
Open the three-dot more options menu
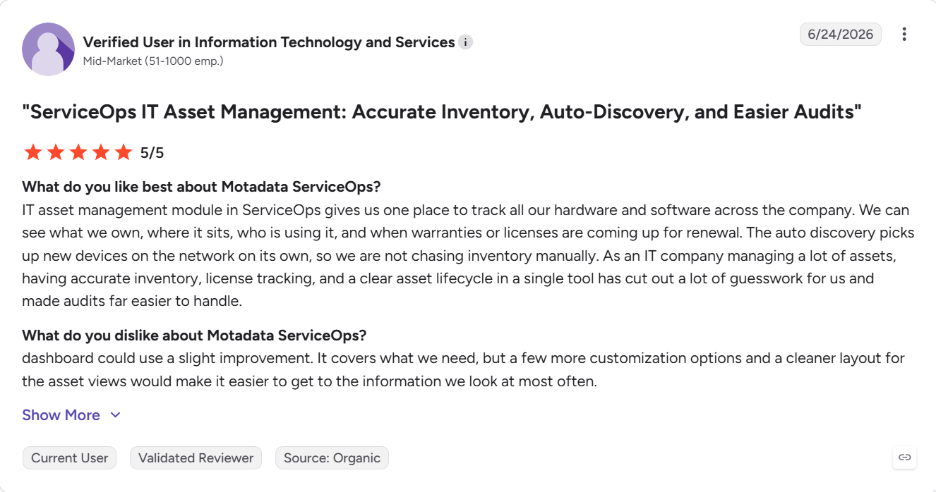(x=904, y=35)
